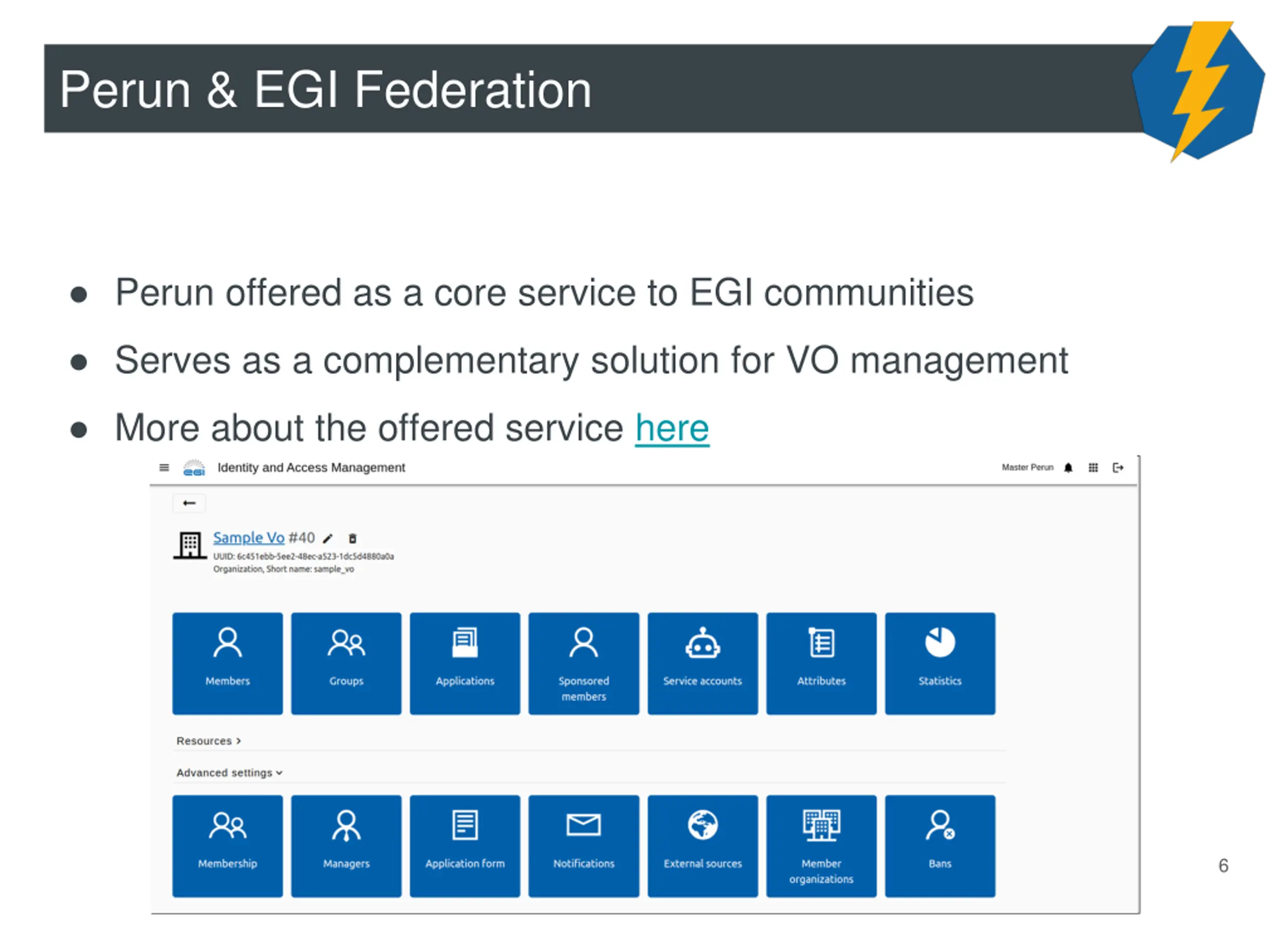Click the Master Perun user name
Screen dimensions: 1288x932
click(1027, 468)
